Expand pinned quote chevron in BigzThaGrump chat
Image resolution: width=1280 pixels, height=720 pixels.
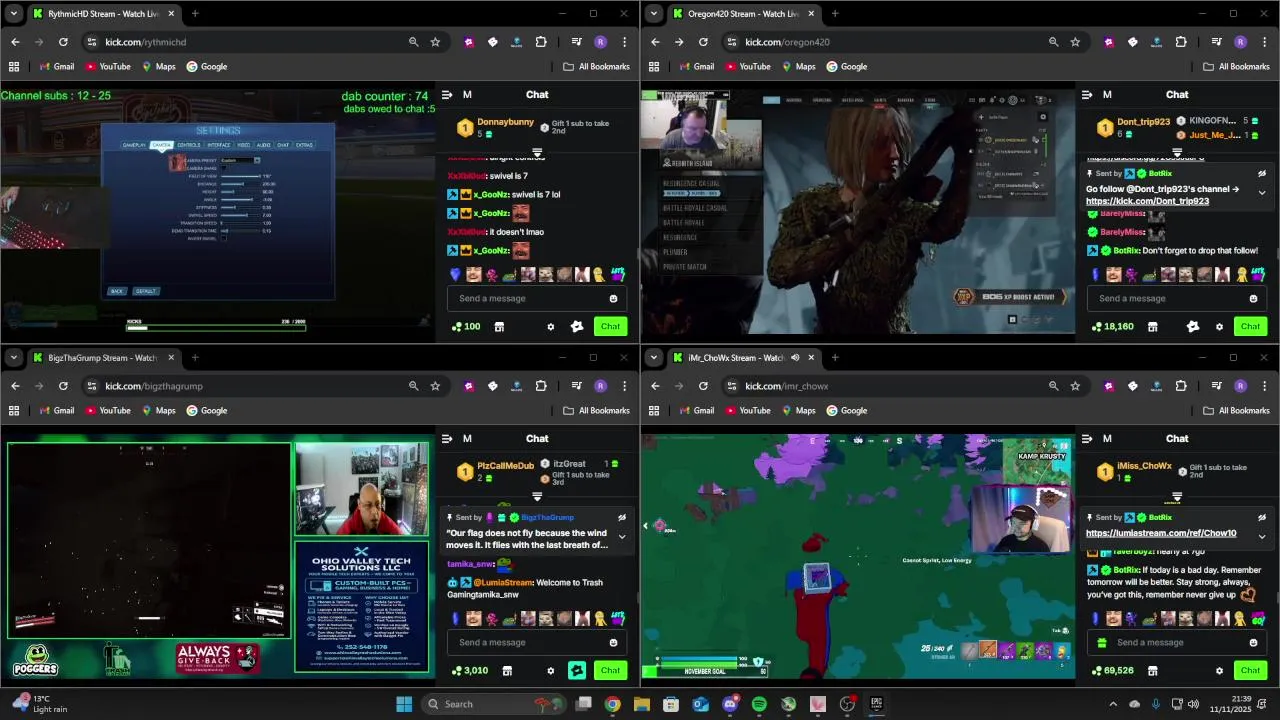tap(621, 537)
